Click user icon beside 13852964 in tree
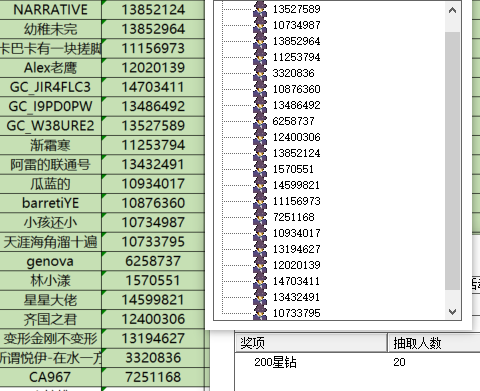 [260, 41]
